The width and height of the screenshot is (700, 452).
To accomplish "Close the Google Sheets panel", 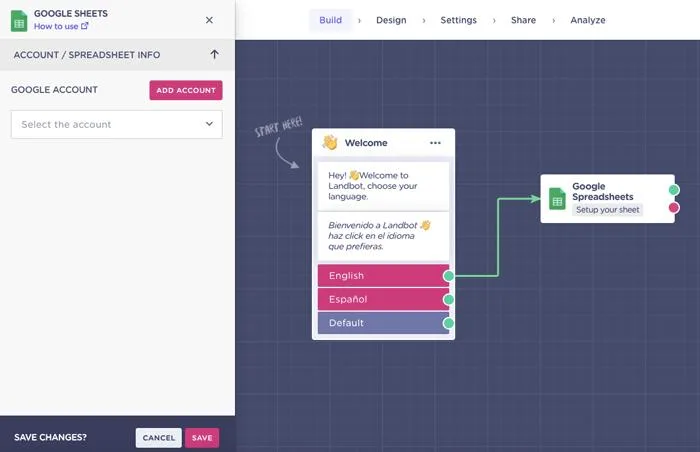I will coord(209,20).
